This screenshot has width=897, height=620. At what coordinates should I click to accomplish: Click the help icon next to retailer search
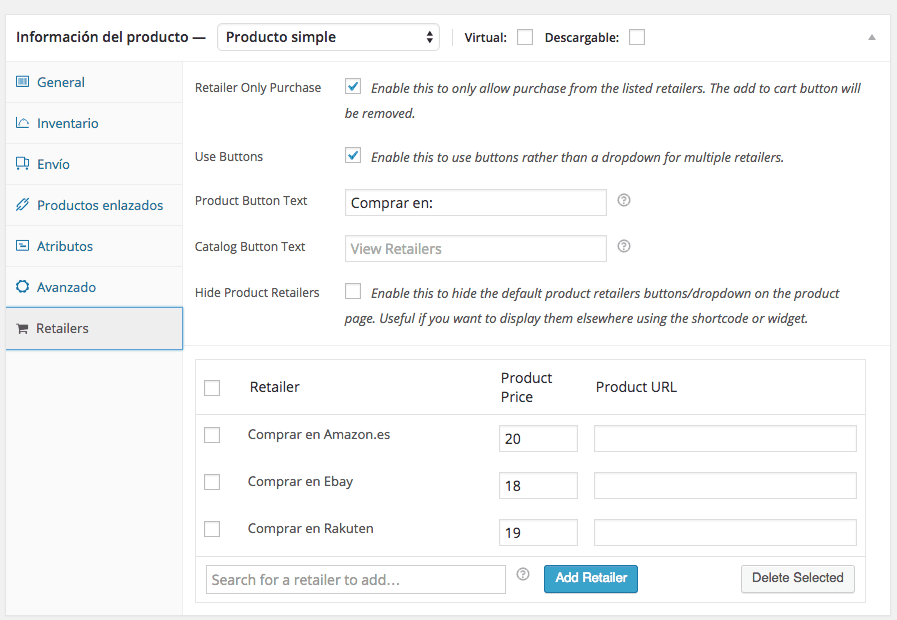click(523, 574)
